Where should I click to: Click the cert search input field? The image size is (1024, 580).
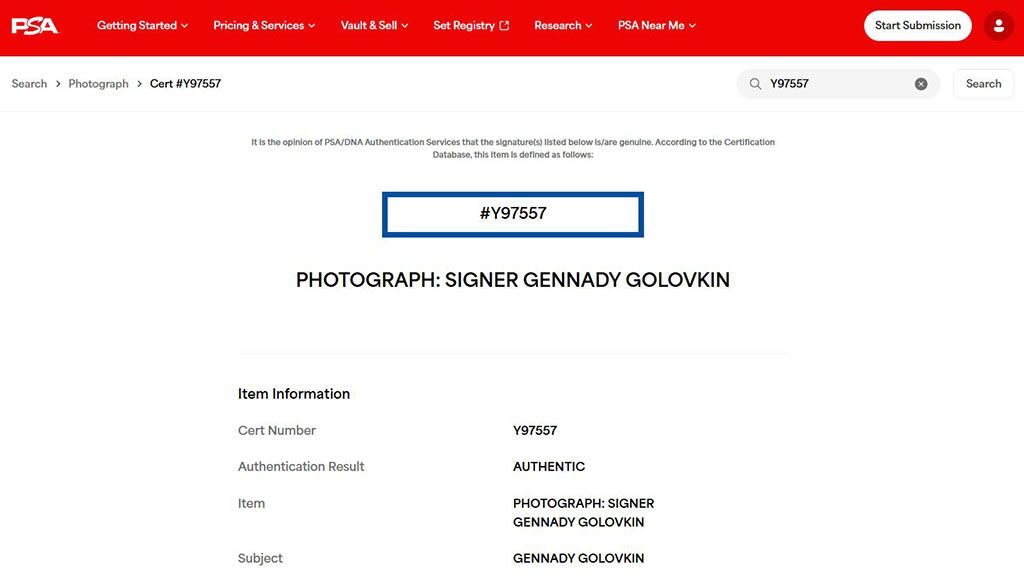pyautogui.click(x=835, y=84)
